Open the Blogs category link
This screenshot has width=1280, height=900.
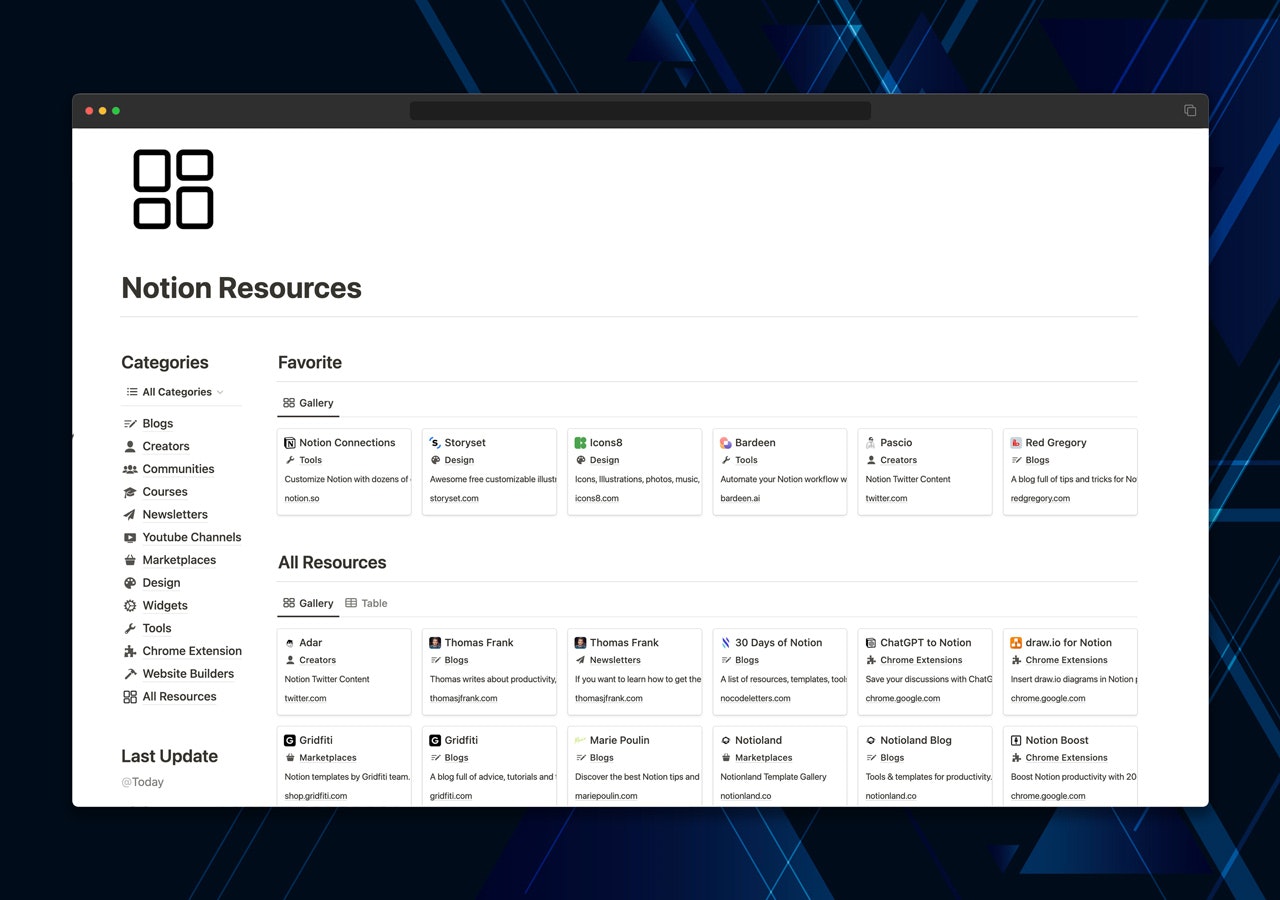point(158,424)
